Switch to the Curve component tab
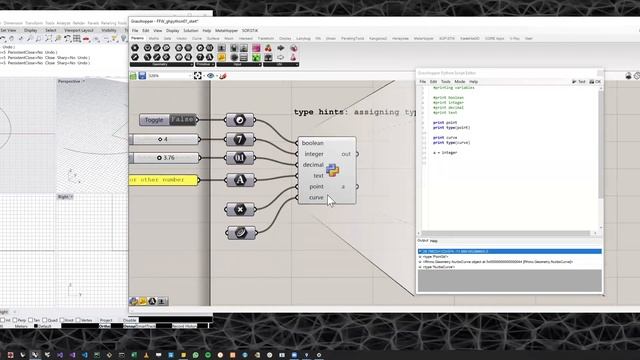The image size is (640, 360). pos(197,38)
